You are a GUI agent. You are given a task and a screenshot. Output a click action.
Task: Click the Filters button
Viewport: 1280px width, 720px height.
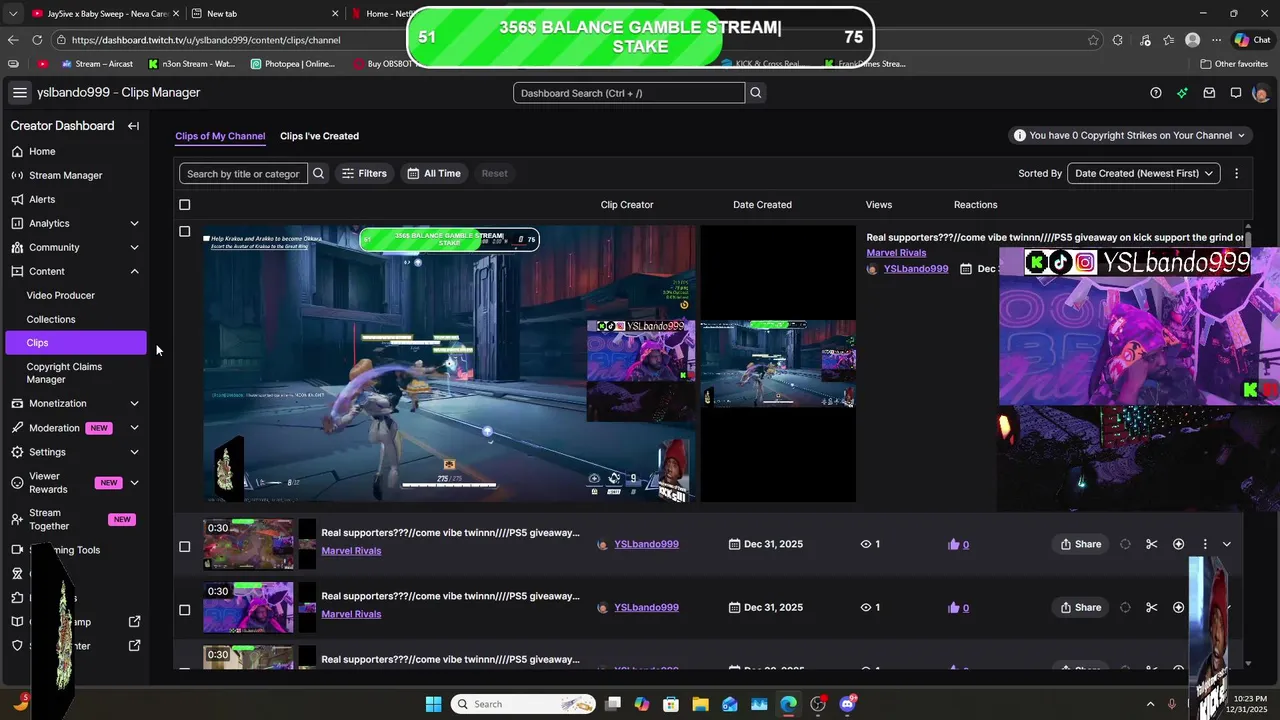tap(364, 173)
